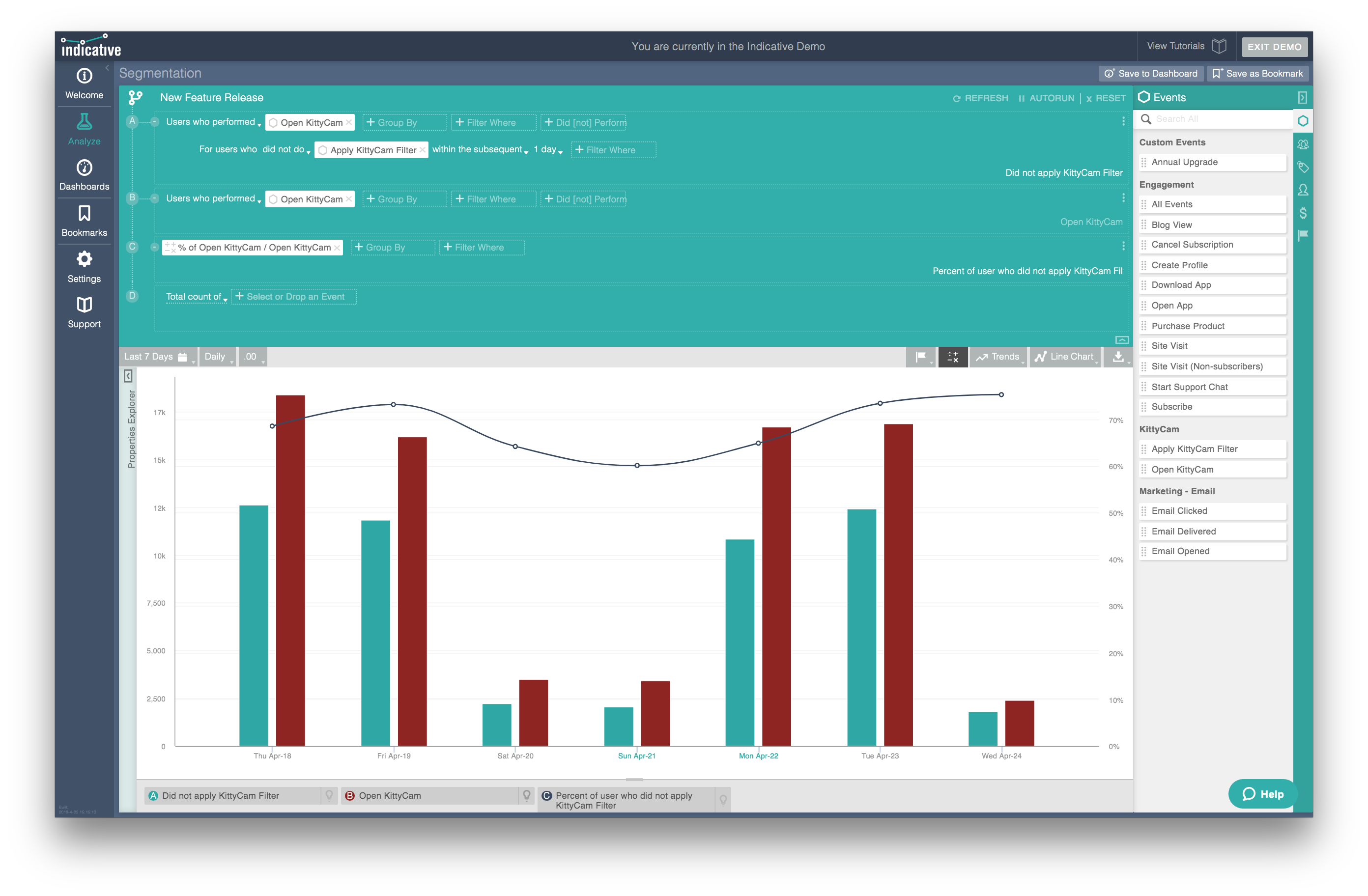Viewport: 1368px width, 896px height.
Task: Open row C three-dot options menu
Action: coord(1123,246)
